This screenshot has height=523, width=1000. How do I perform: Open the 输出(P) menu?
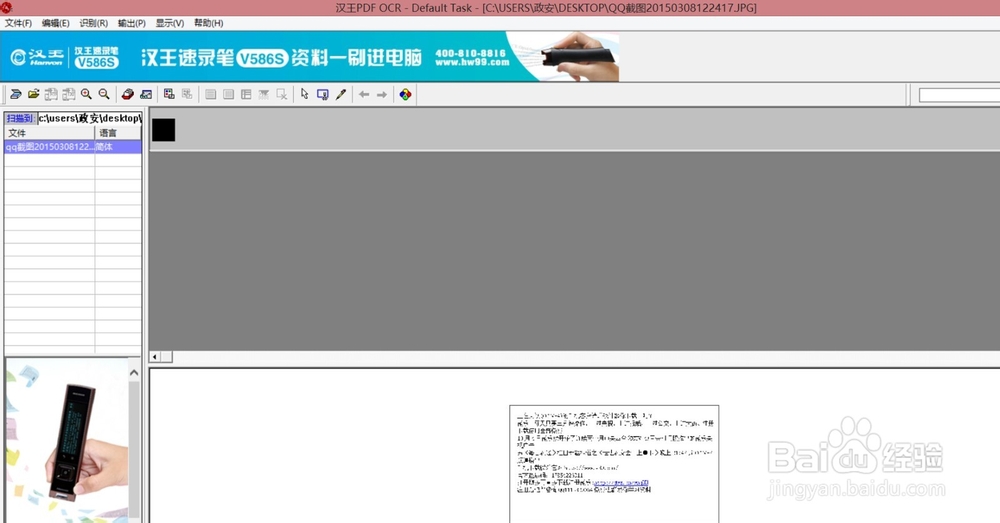click(131, 23)
